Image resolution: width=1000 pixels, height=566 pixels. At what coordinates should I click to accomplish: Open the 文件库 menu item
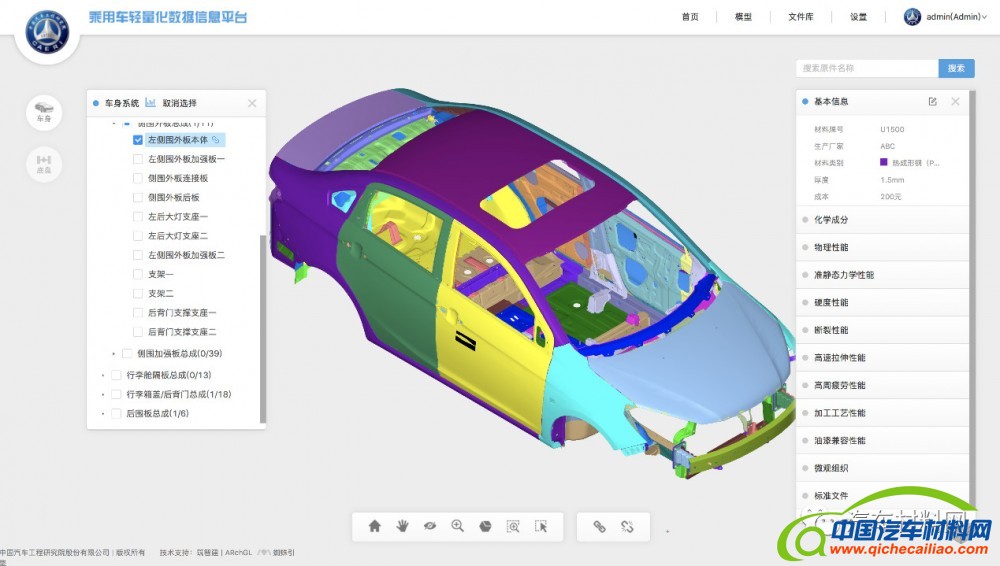tap(800, 17)
